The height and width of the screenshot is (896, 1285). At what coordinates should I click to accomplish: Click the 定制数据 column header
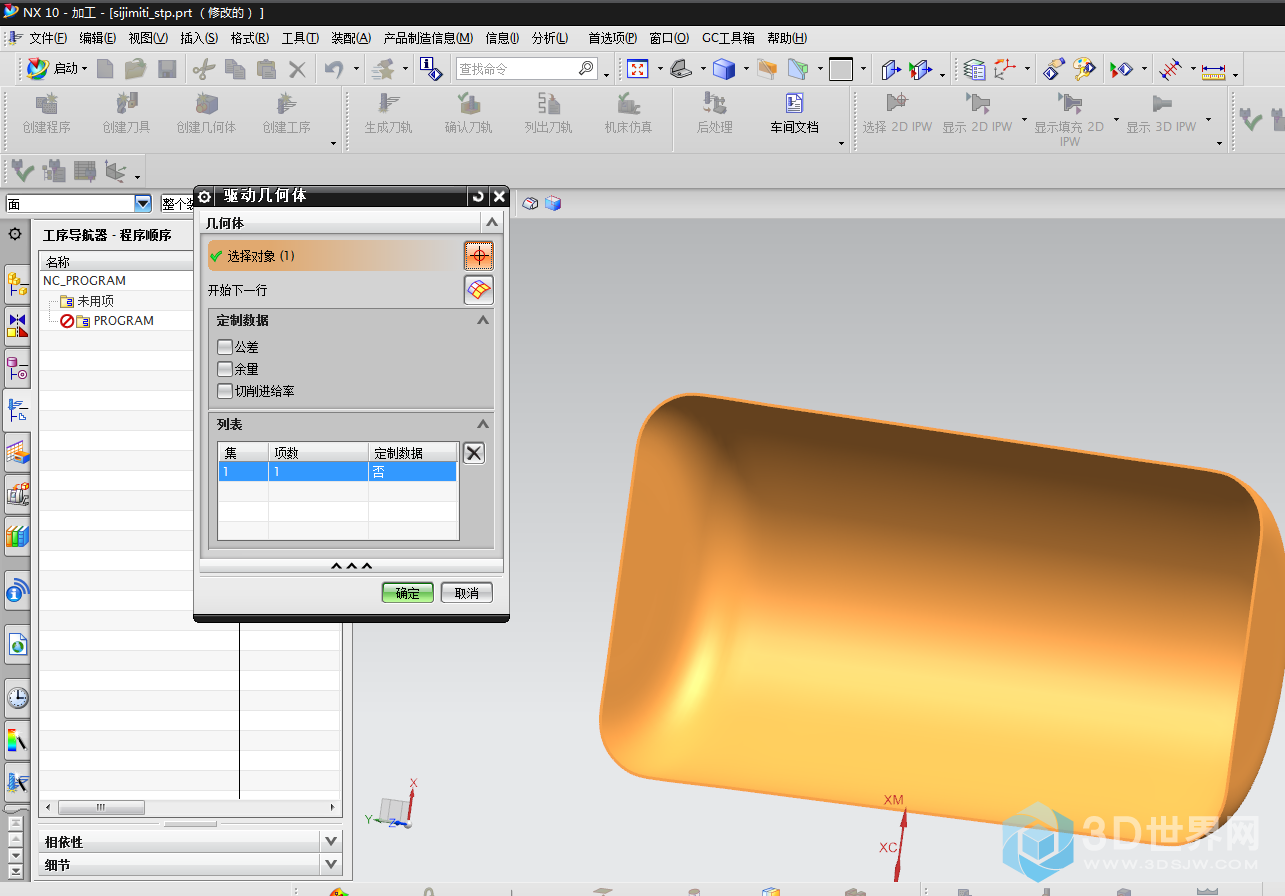click(413, 453)
